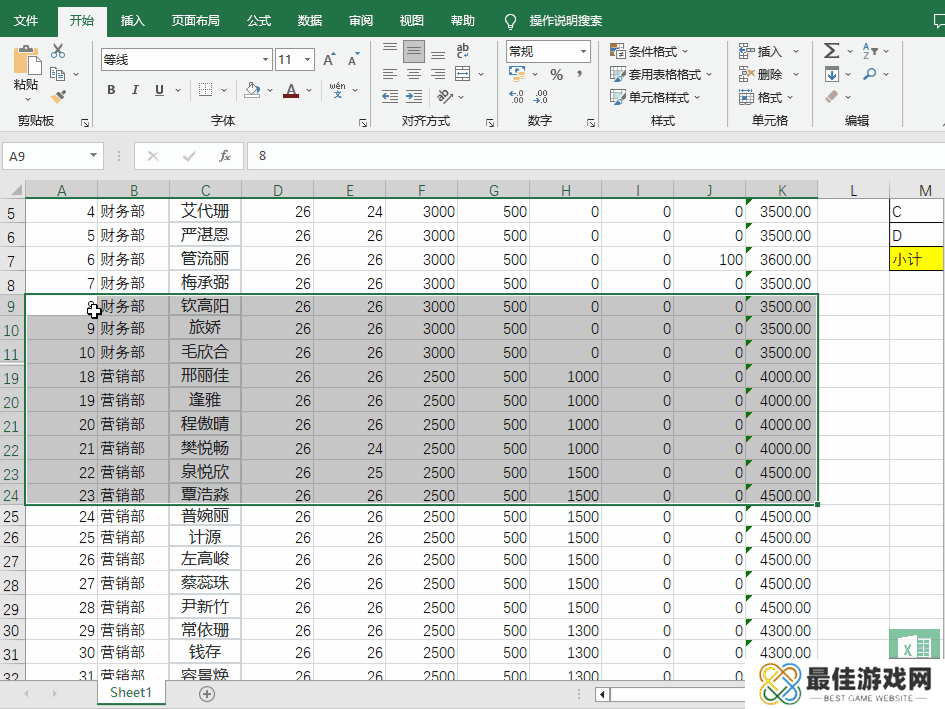
Task: Click the font color red A swatch
Action: [x=291, y=90]
